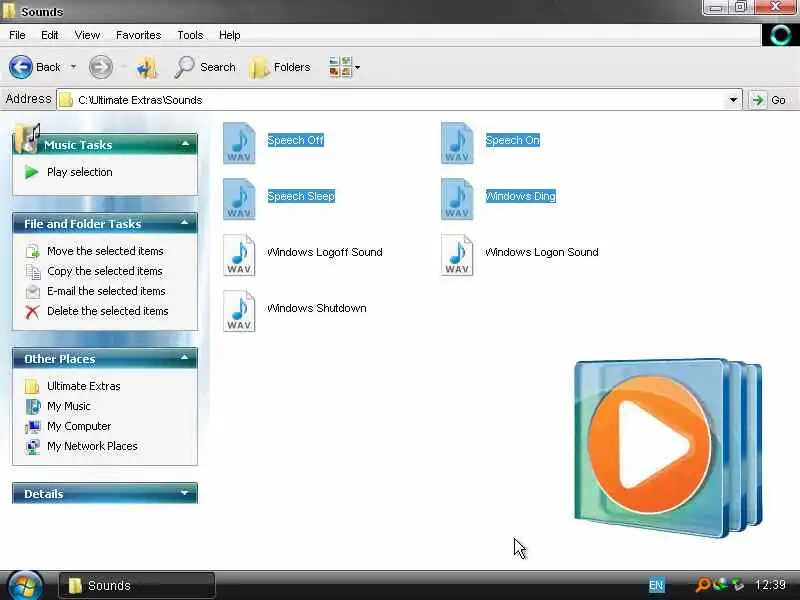The image size is (800, 600).
Task: Select the Windows Ding WAV icon
Action: 457,199
